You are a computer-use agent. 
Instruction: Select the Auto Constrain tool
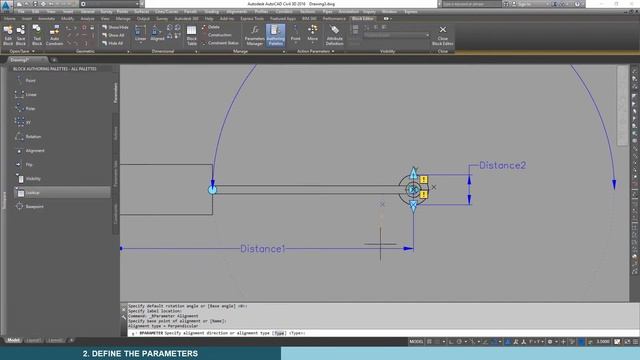coord(54,35)
